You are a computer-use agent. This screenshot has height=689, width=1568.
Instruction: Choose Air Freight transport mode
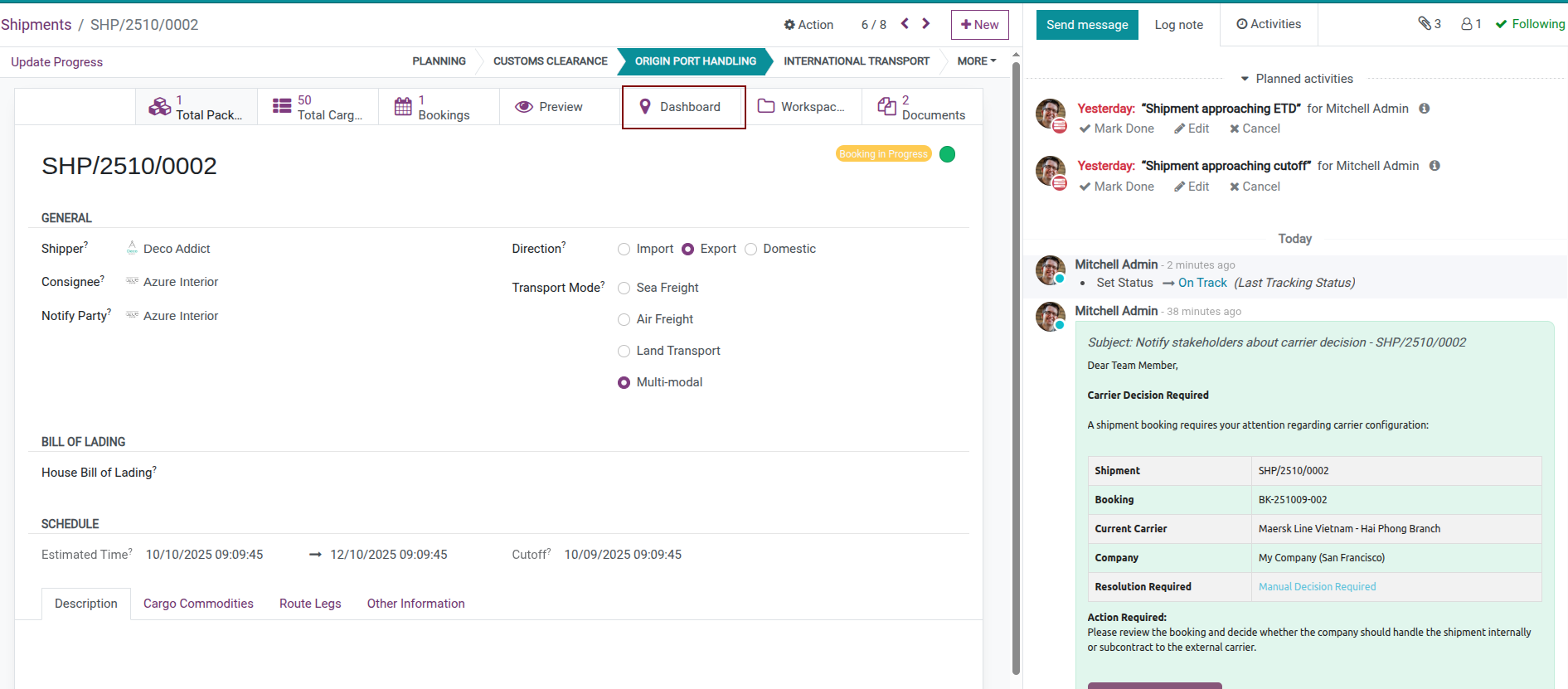pyautogui.click(x=624, y=320)
